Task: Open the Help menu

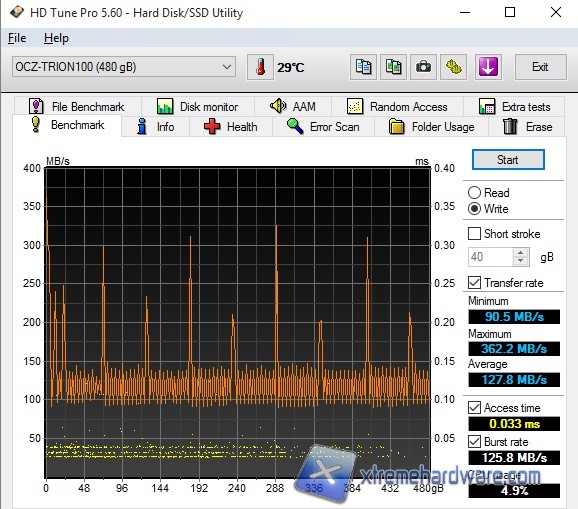Action: 56,38
